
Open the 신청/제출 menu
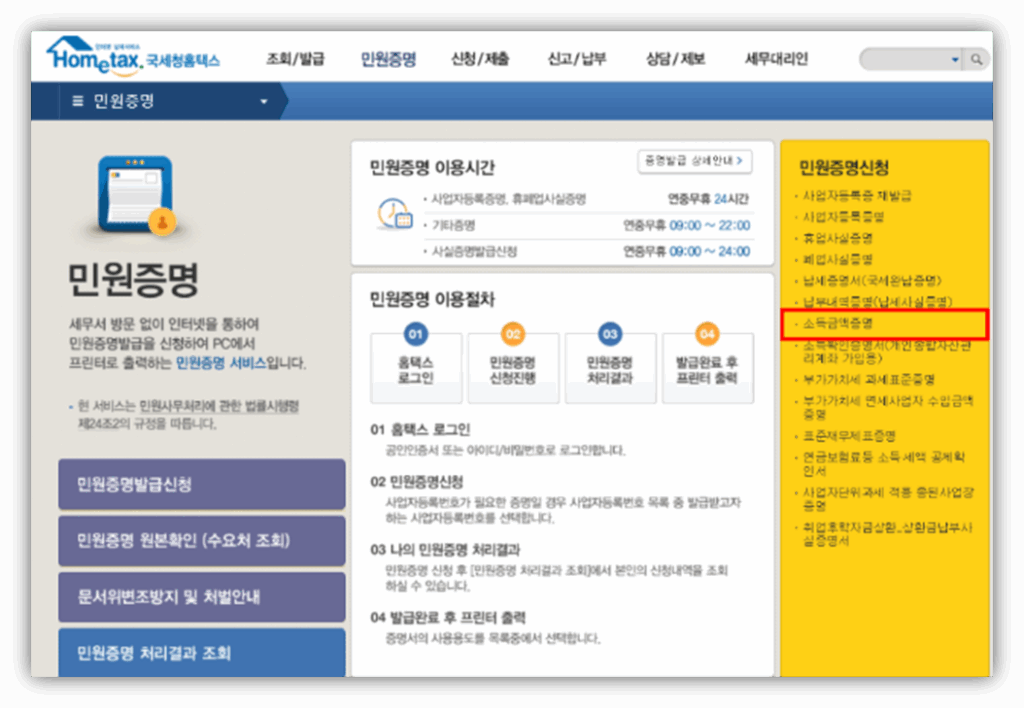pos(480,59)
